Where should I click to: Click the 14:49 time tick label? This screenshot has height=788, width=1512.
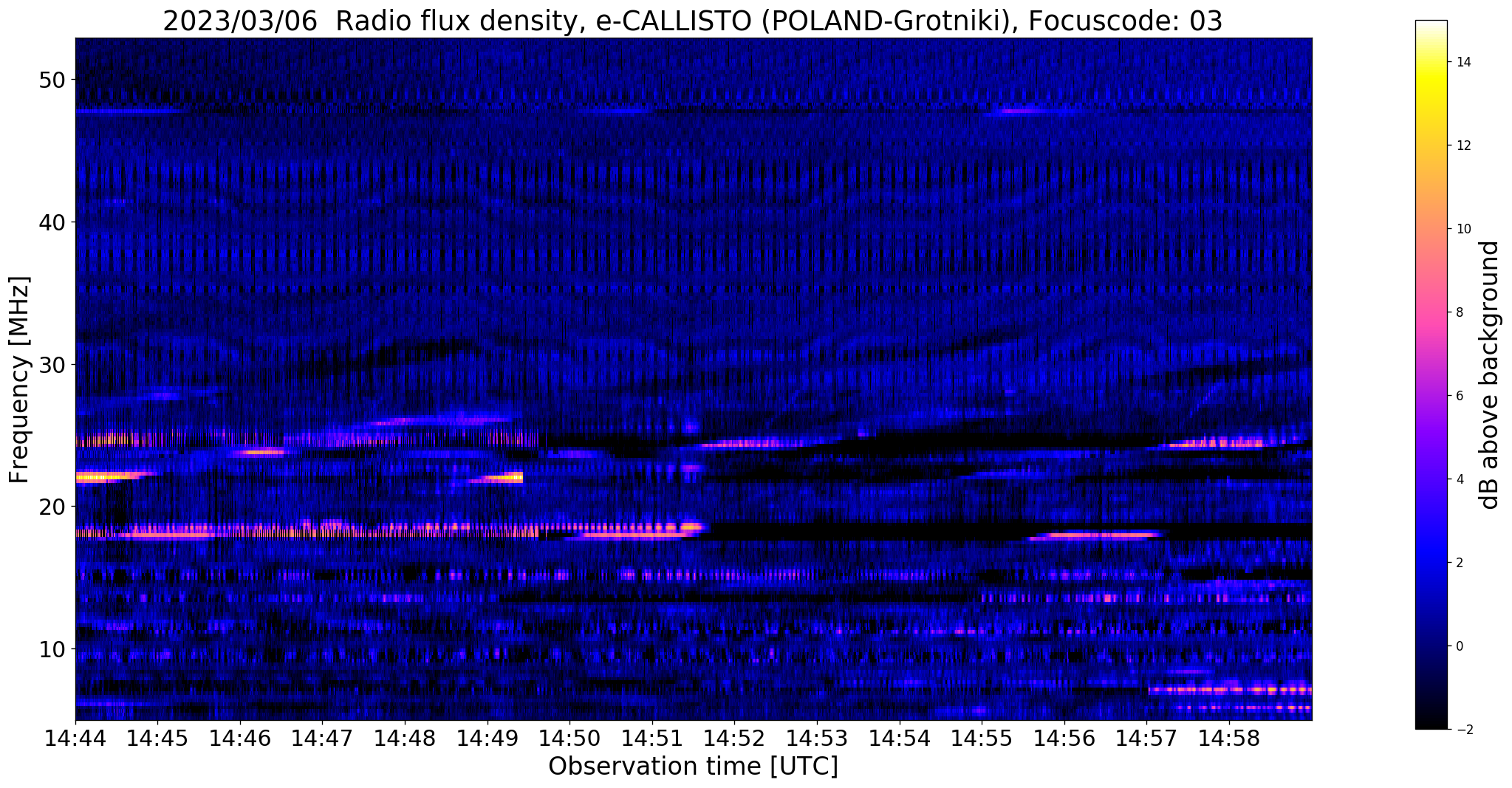pyautogui.click(x=488, y=737)
